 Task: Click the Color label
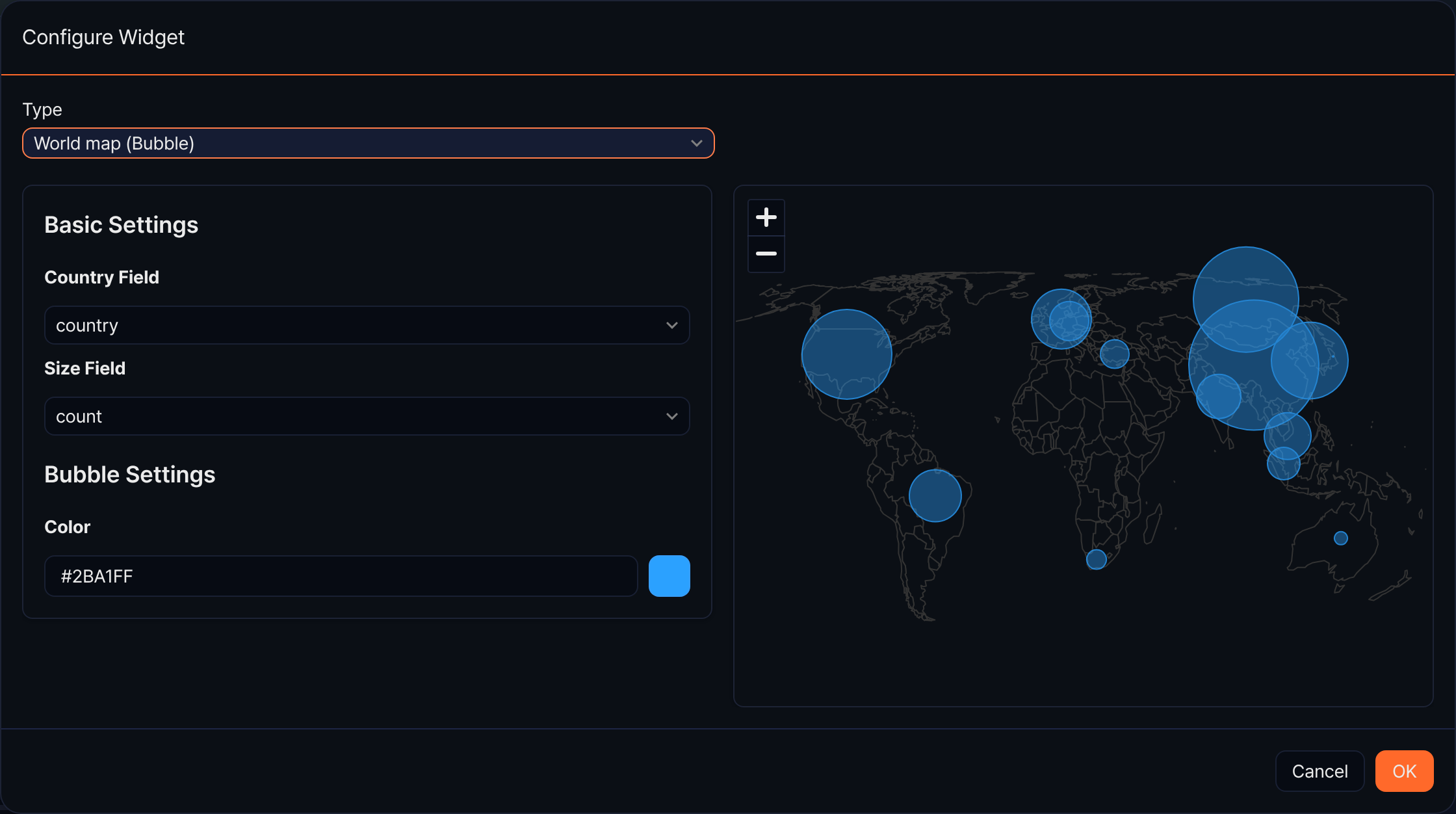click(x=67, y=527)
